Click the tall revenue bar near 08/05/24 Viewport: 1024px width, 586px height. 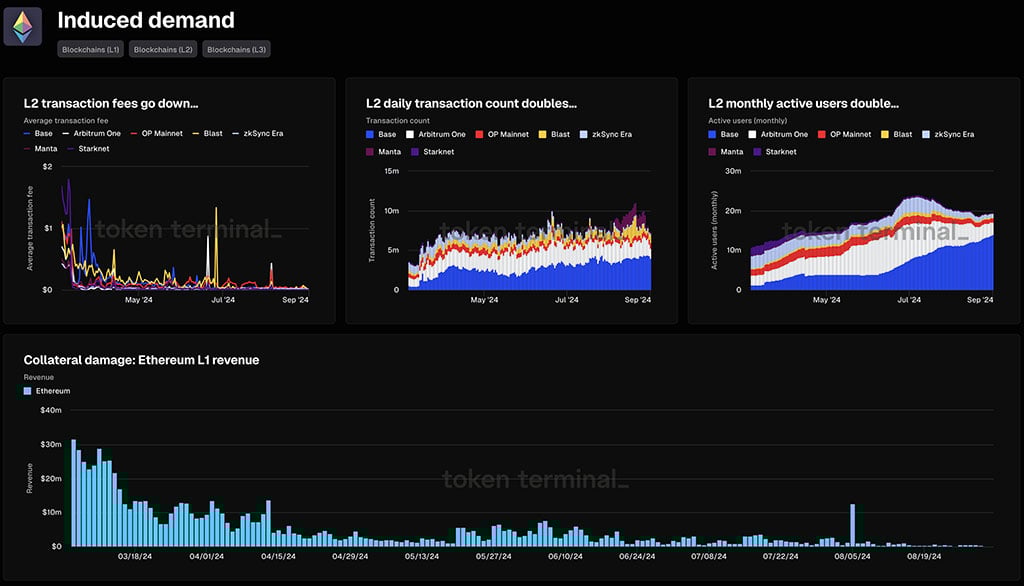(x=852, y=524)
